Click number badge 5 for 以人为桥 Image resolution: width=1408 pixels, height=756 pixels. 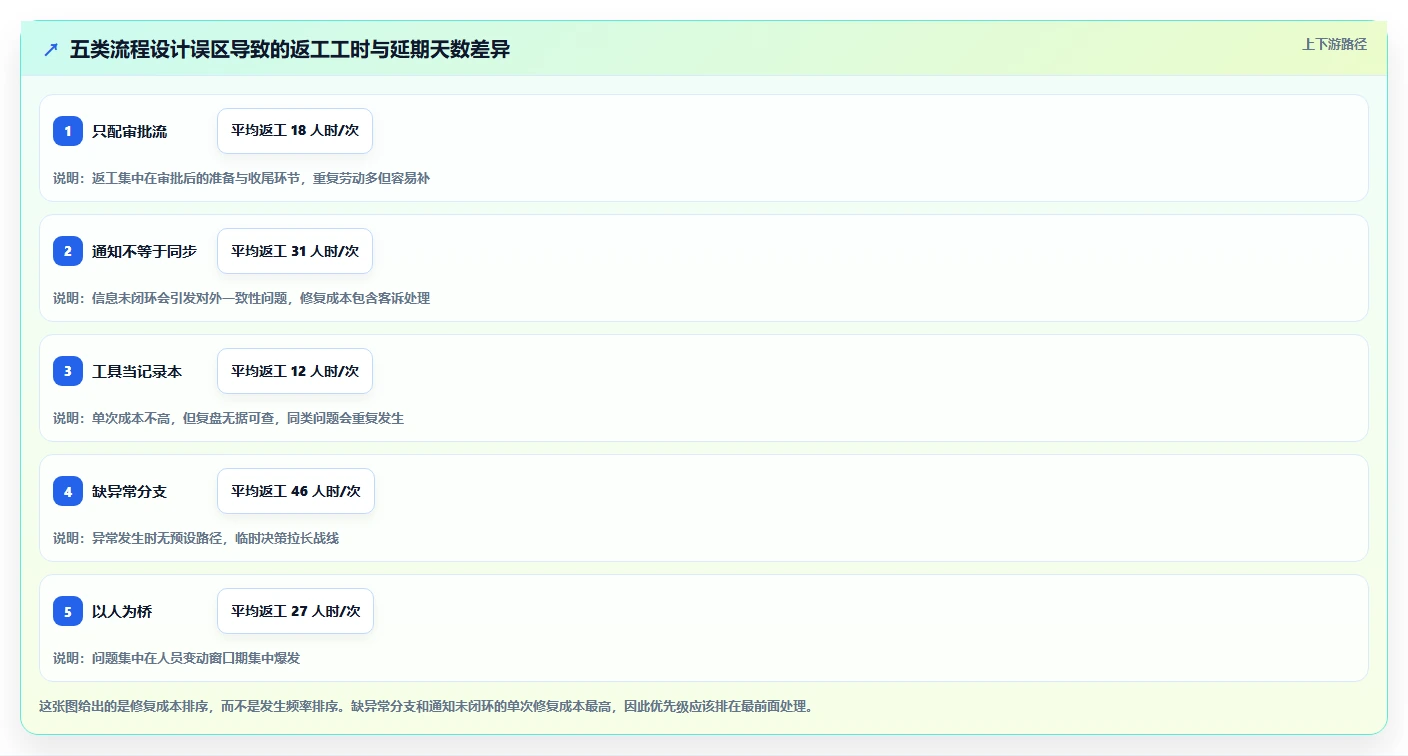coord(68,611)
